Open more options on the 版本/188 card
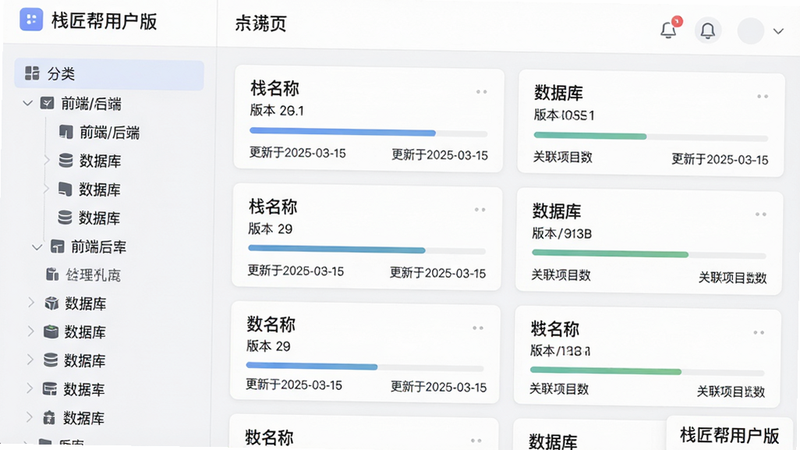 click(759, 333)
